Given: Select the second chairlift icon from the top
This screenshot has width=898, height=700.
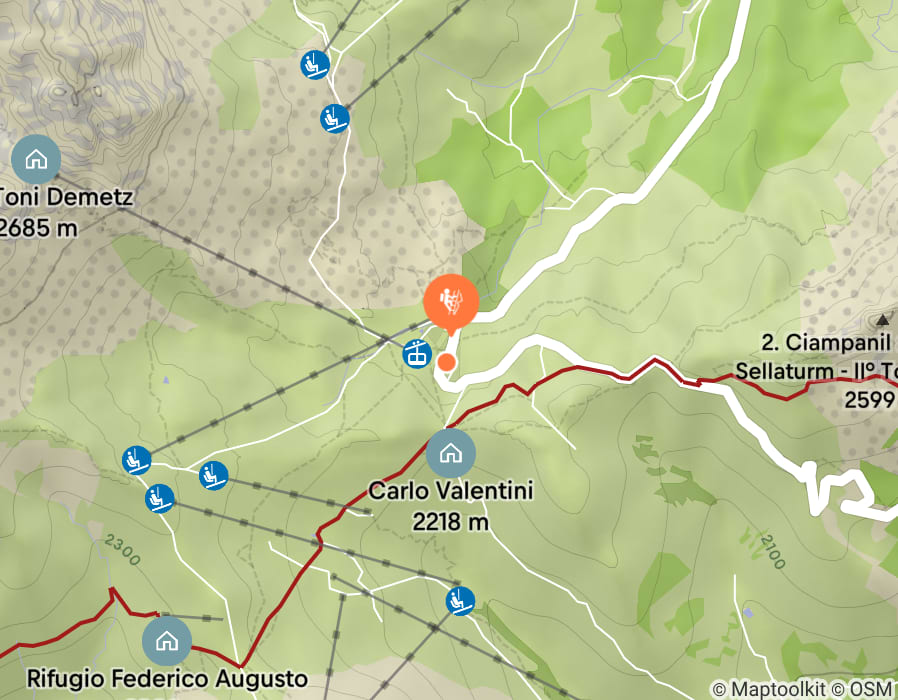Looking at the screenshot, I should point(334,119).
